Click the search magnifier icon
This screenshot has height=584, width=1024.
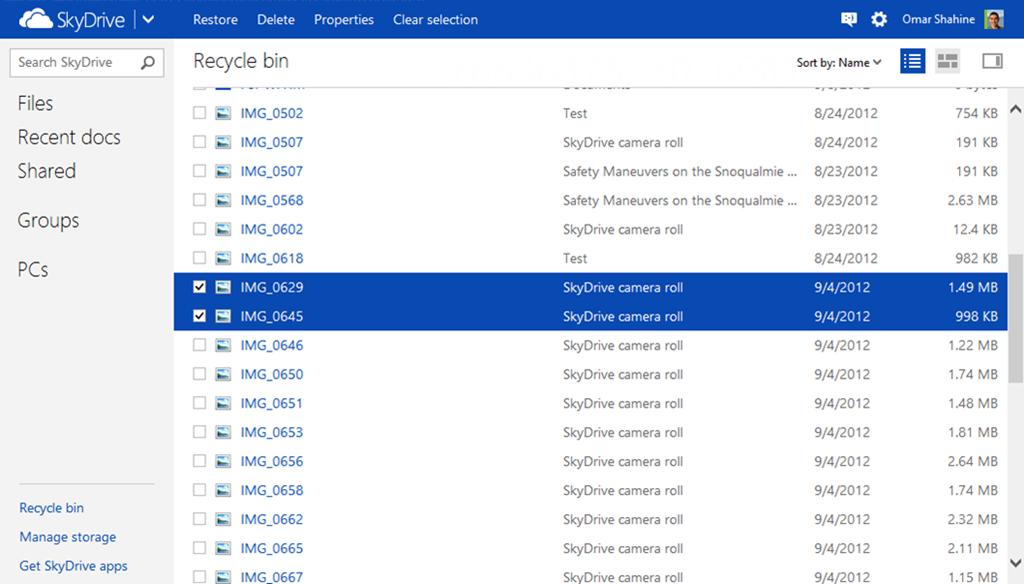[x=148, y=62]
